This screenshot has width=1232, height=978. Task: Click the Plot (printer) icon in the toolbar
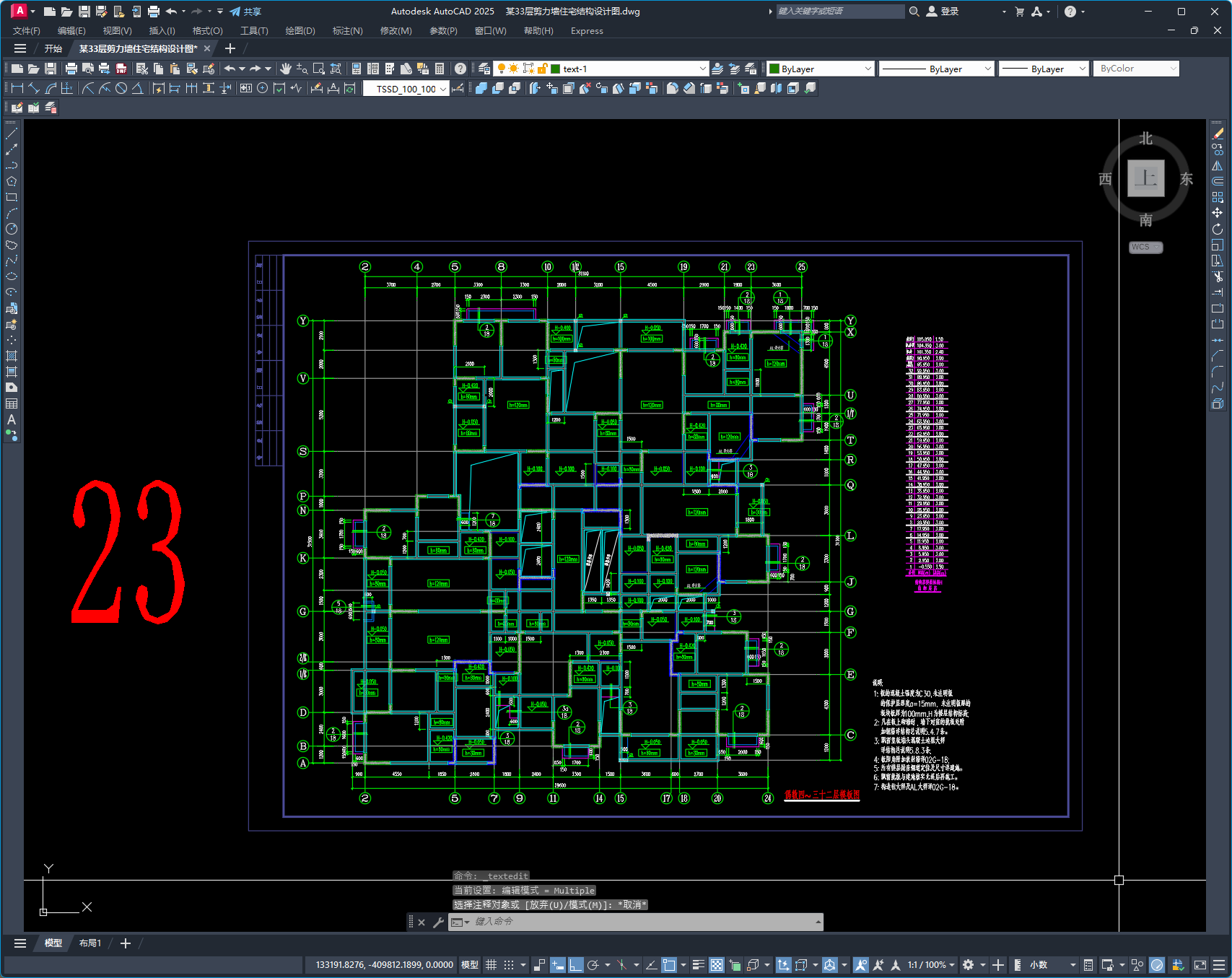(x=71, y=69)
